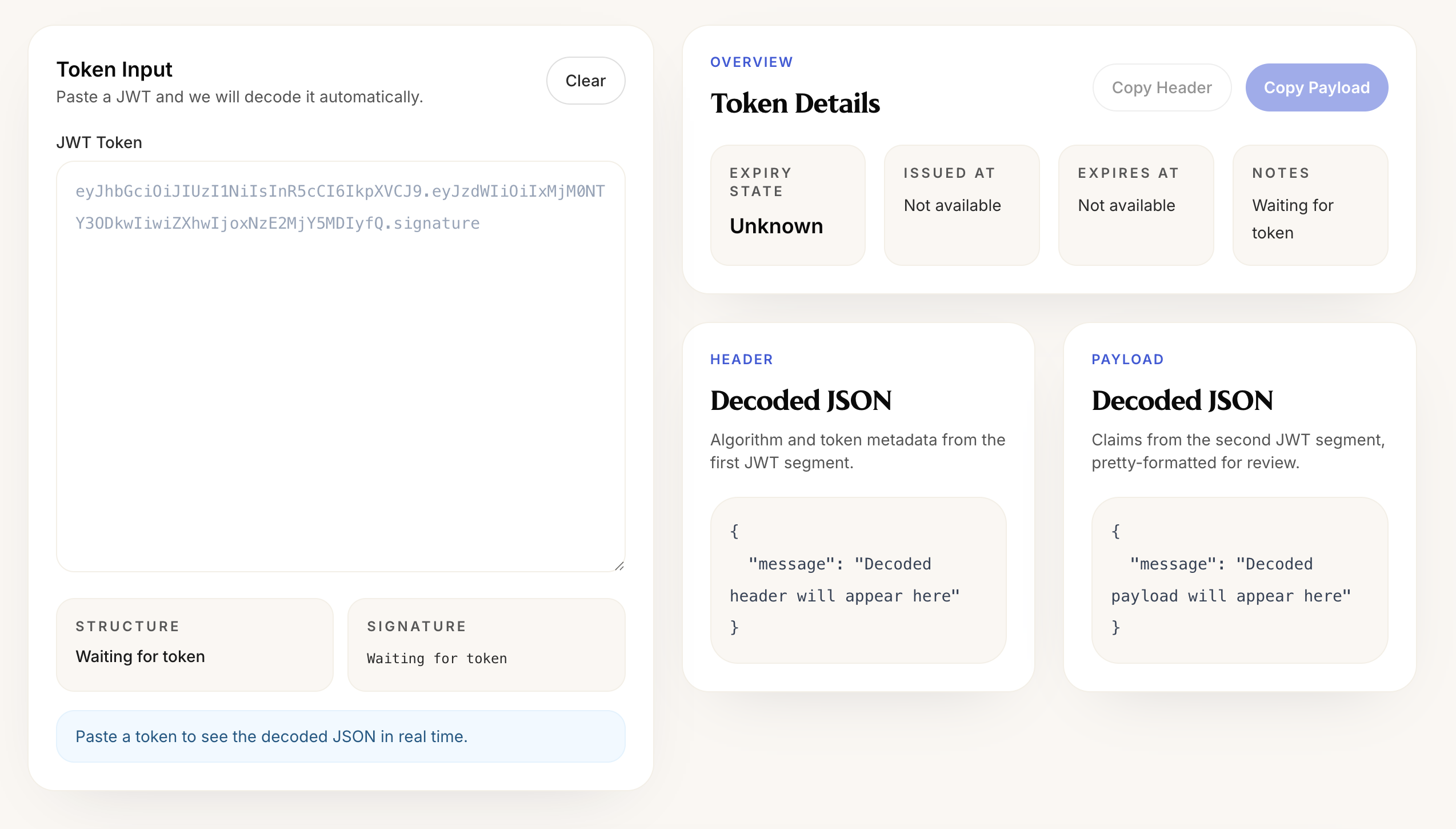Viewport: 1456px width, 829px height.
Task: Select the Token Details heading
Action: (x=795, y=103)
